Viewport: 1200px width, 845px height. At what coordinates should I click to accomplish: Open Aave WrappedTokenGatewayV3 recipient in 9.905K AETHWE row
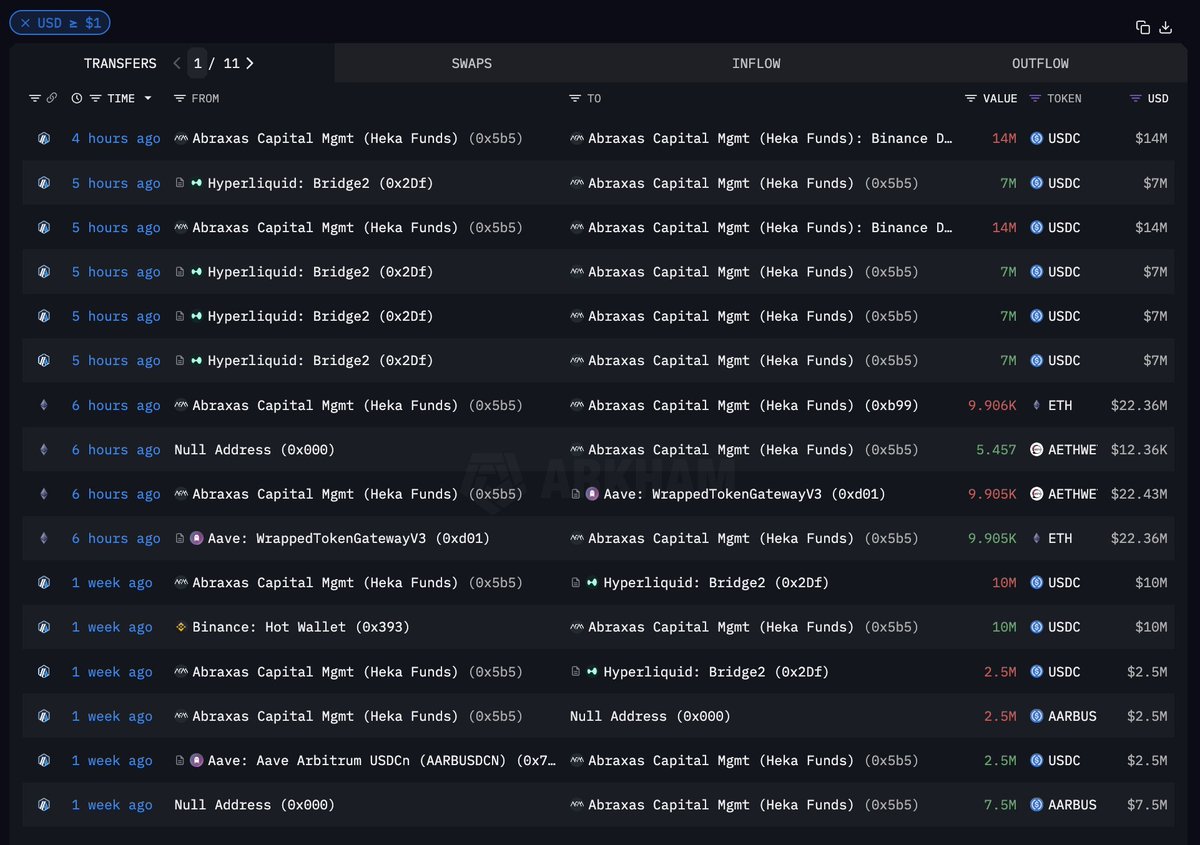[x=744, y=494]
